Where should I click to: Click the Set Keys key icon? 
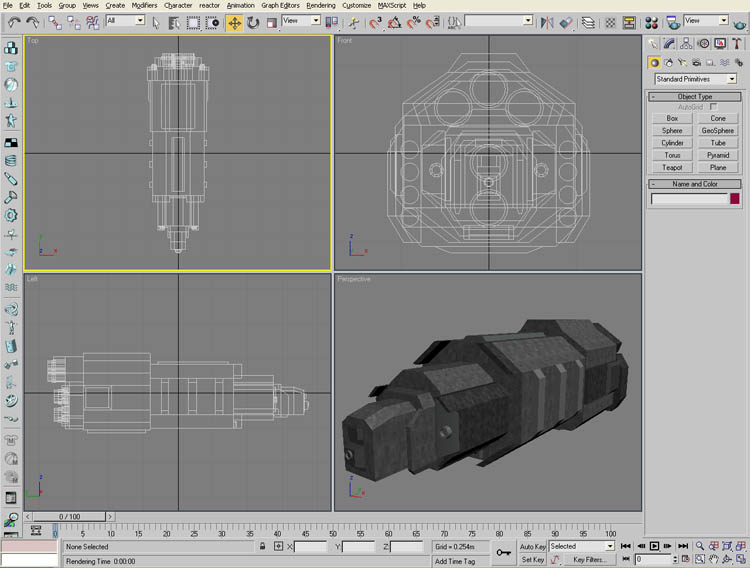tap(502, 552)
